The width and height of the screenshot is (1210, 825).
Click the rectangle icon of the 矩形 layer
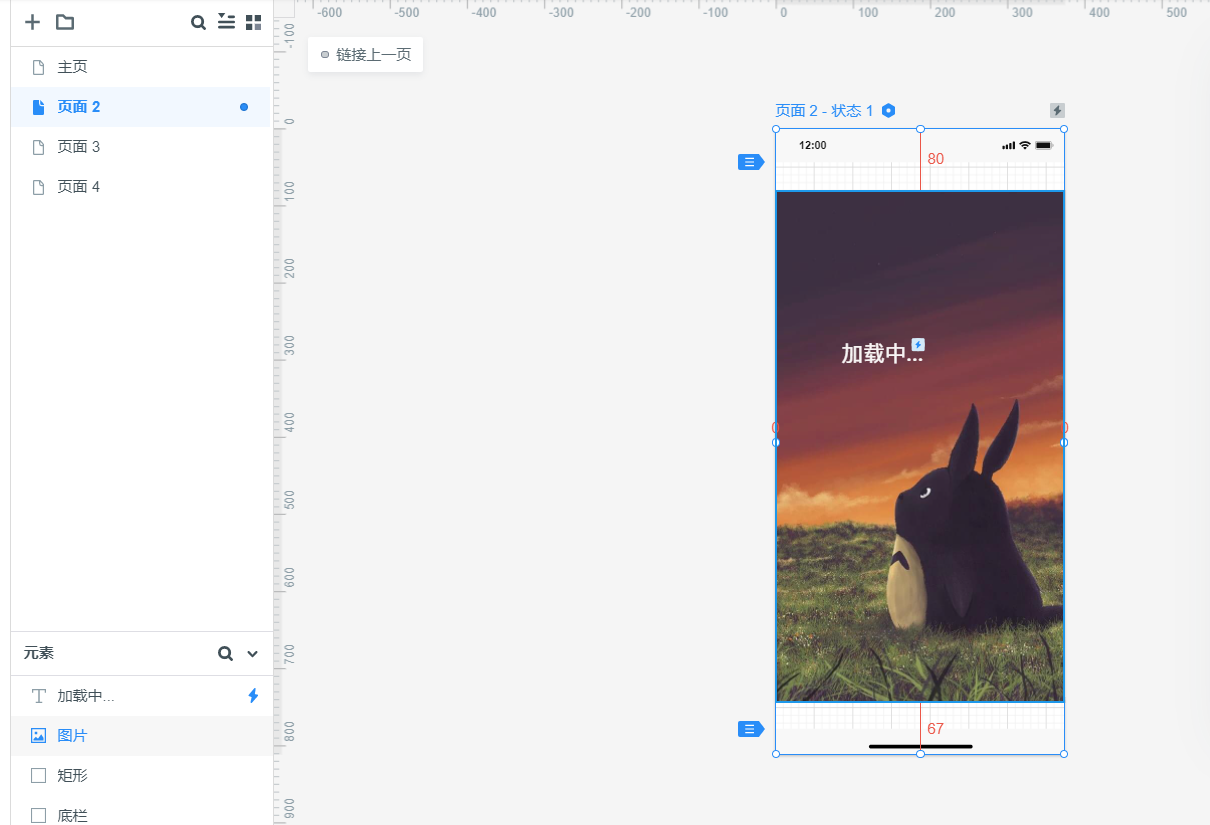pyautogui.click(x=39, y=775)
